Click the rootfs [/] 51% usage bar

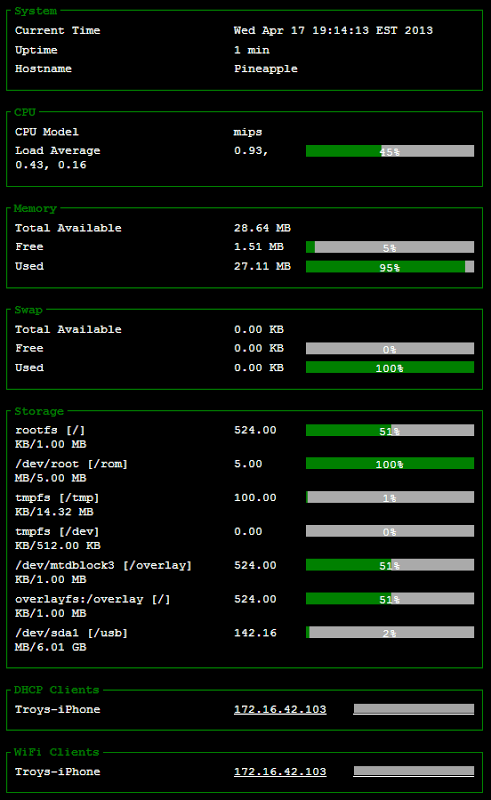(390, 431)
